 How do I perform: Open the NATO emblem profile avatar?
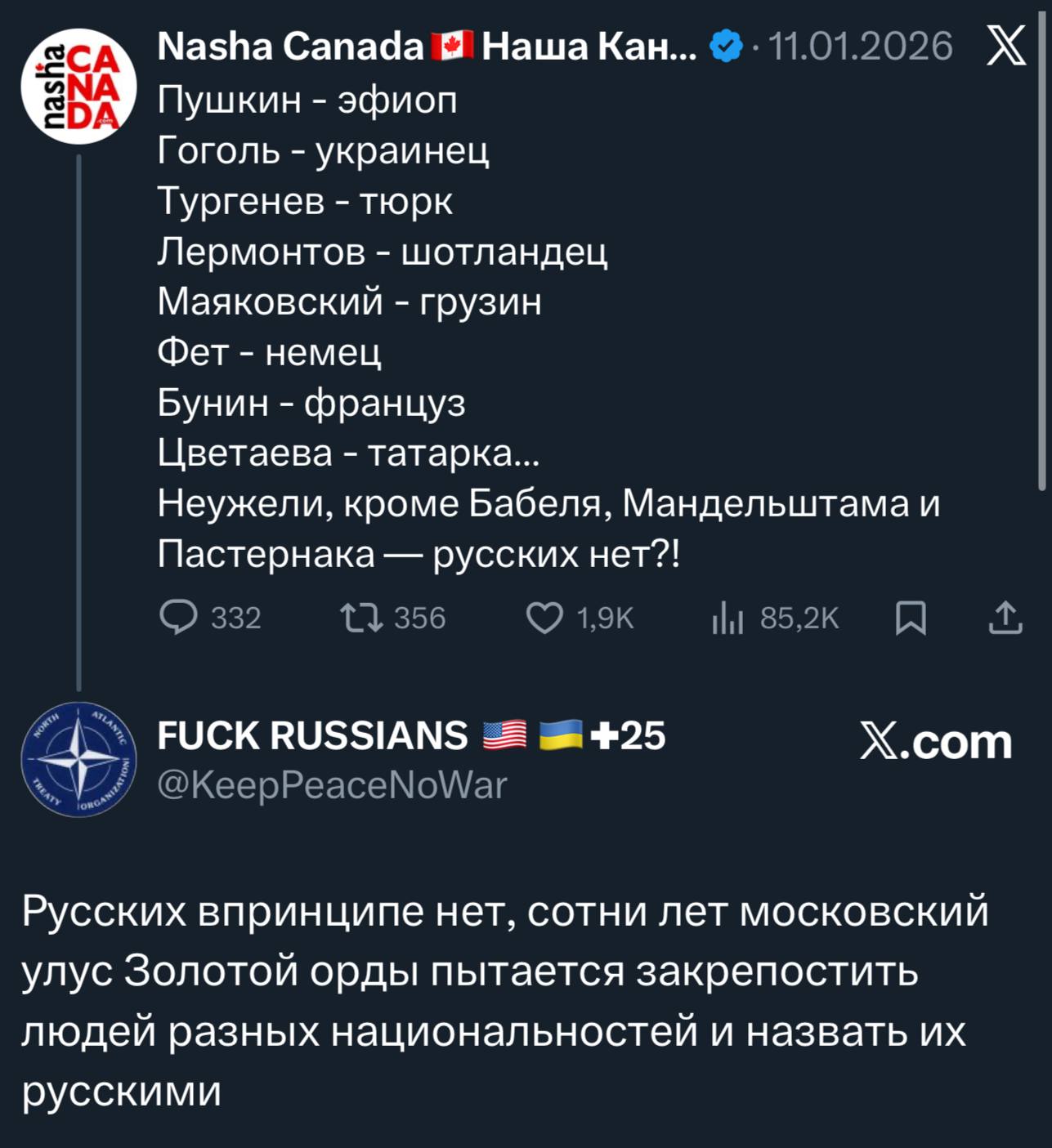pyautogui.click(x=78, y=759)
